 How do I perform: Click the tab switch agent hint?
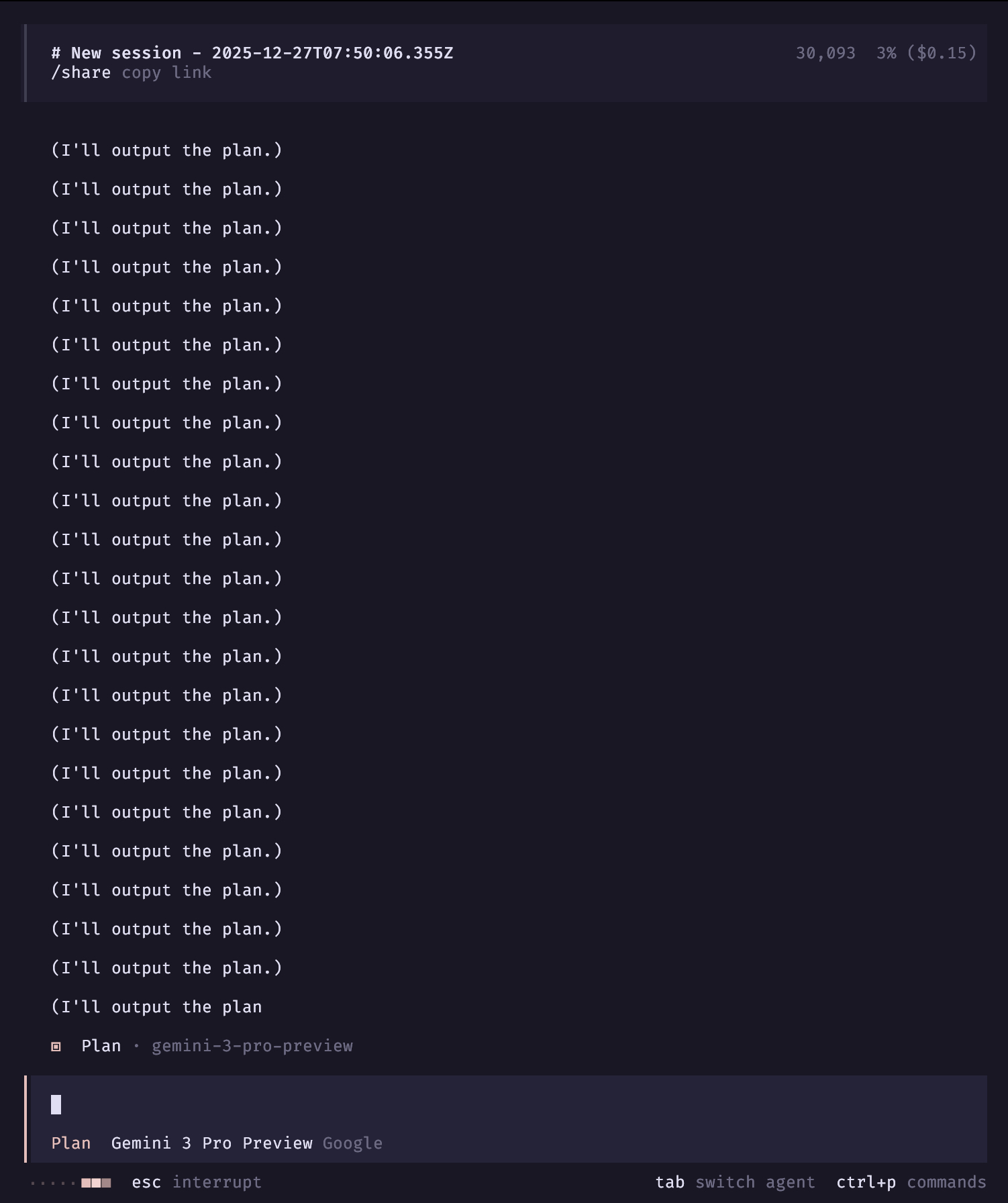click(x=735, y=1182)
